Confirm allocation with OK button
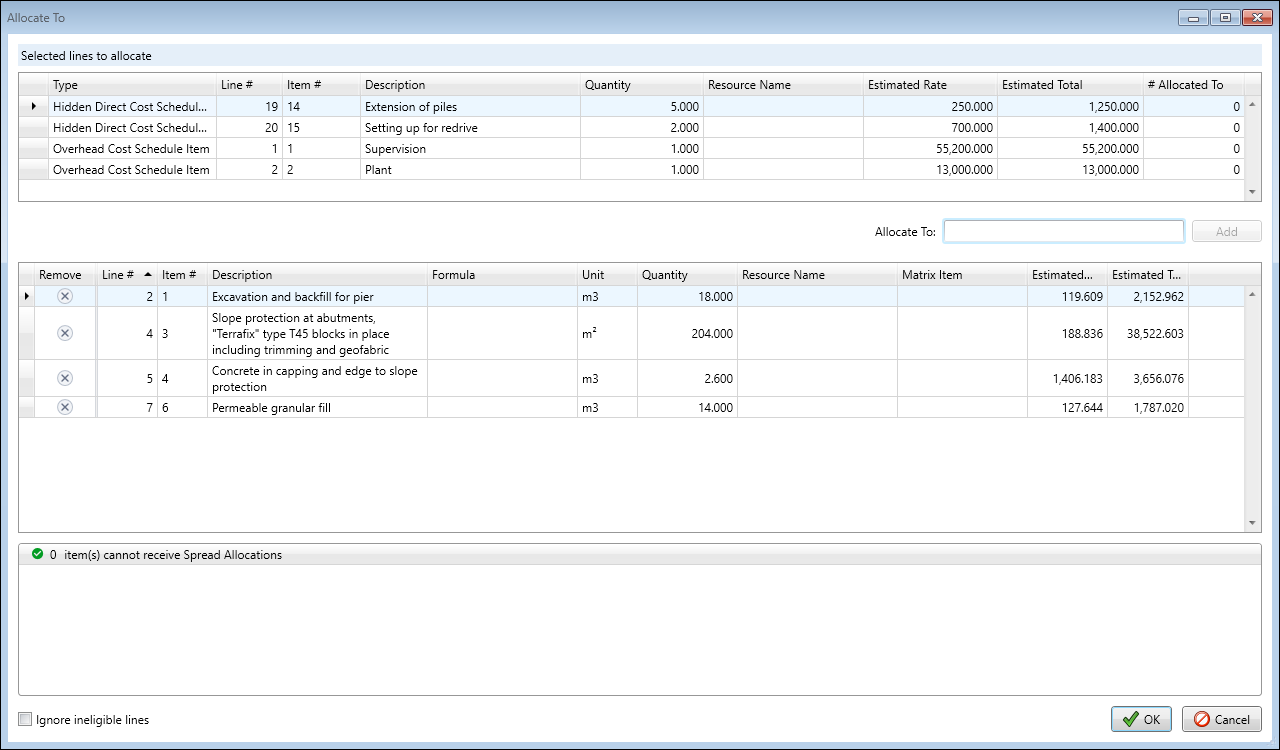Viewport: 1280px width, 750px height. point(1141,719)
